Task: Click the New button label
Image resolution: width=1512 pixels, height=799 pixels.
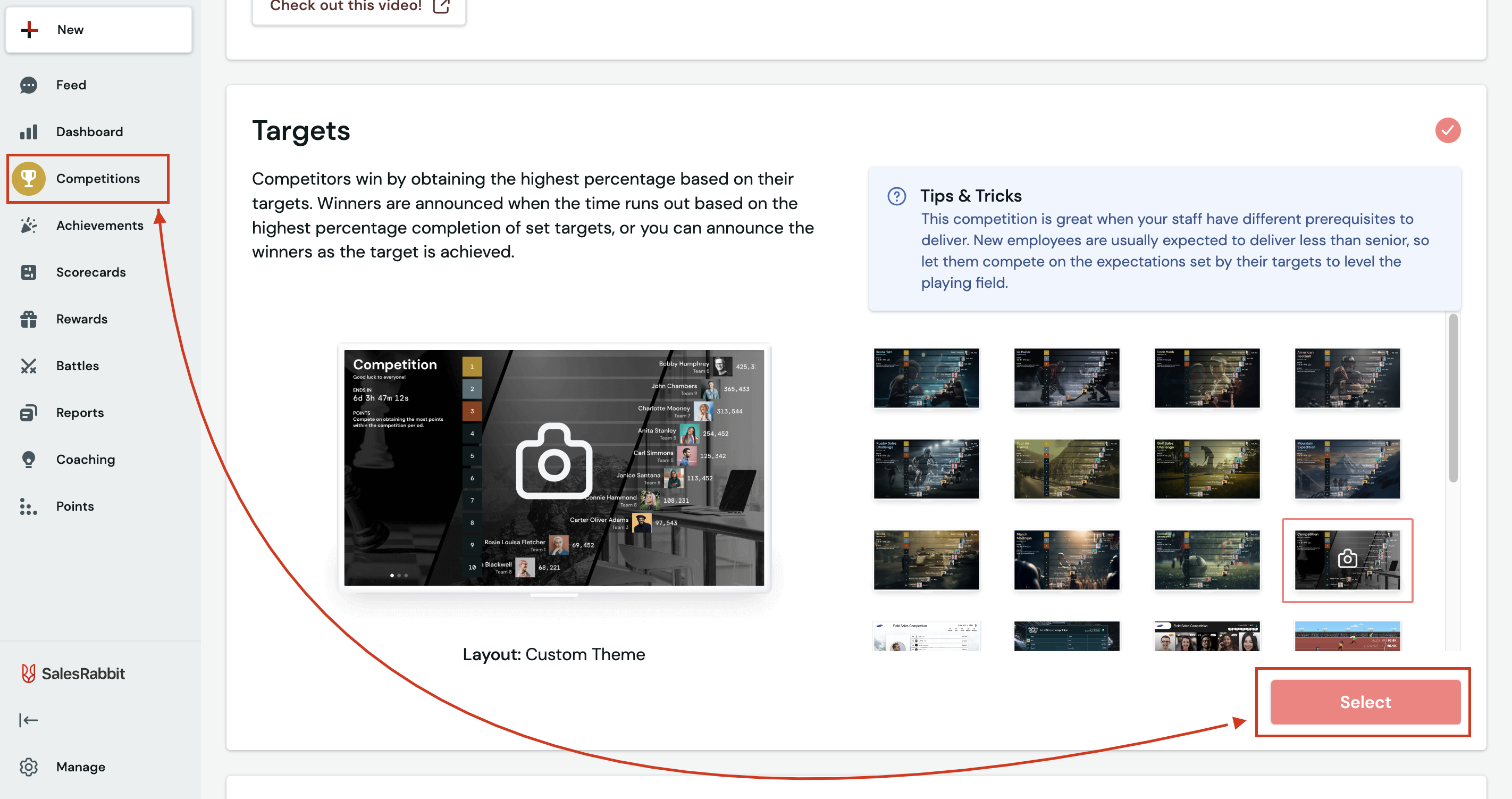Action: coord(70,29)
